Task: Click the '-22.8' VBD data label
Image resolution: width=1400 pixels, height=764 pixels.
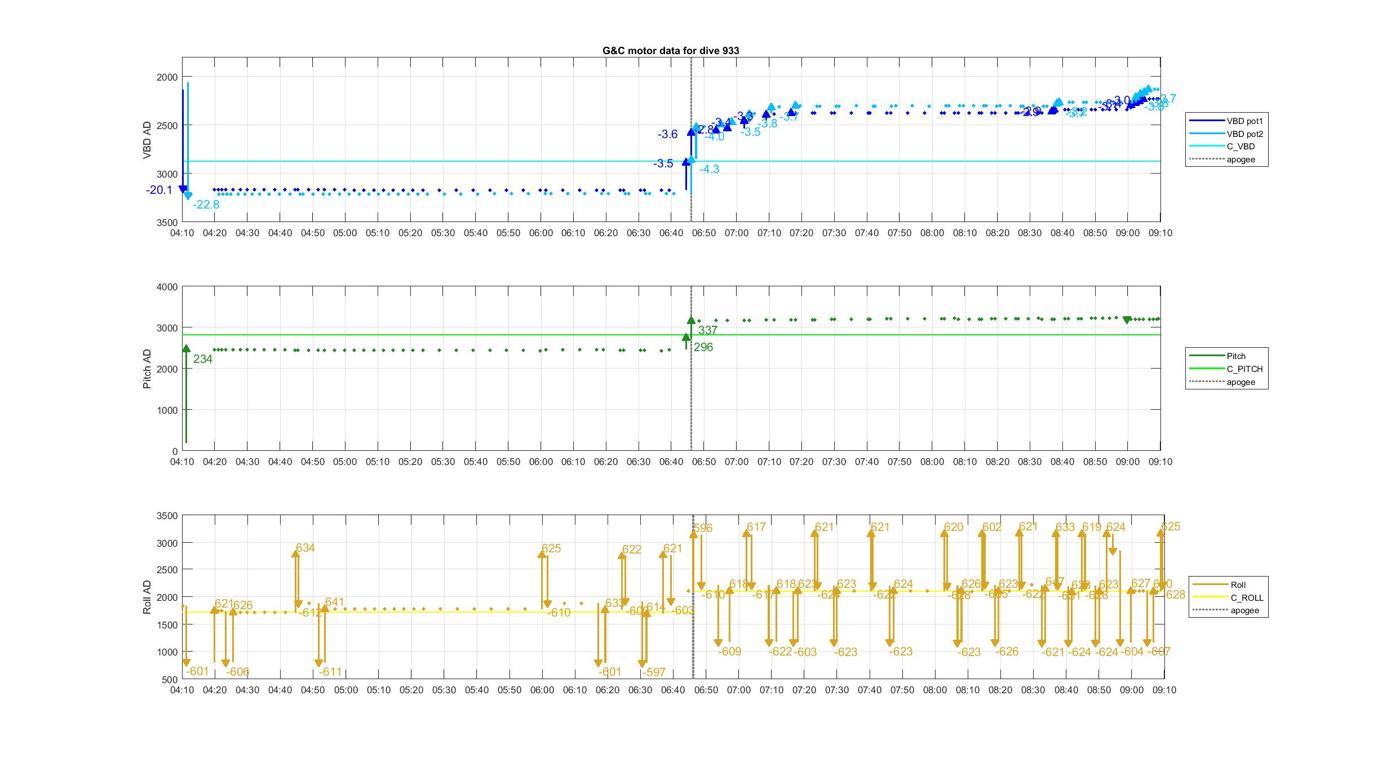Action: tap(206, 205)
